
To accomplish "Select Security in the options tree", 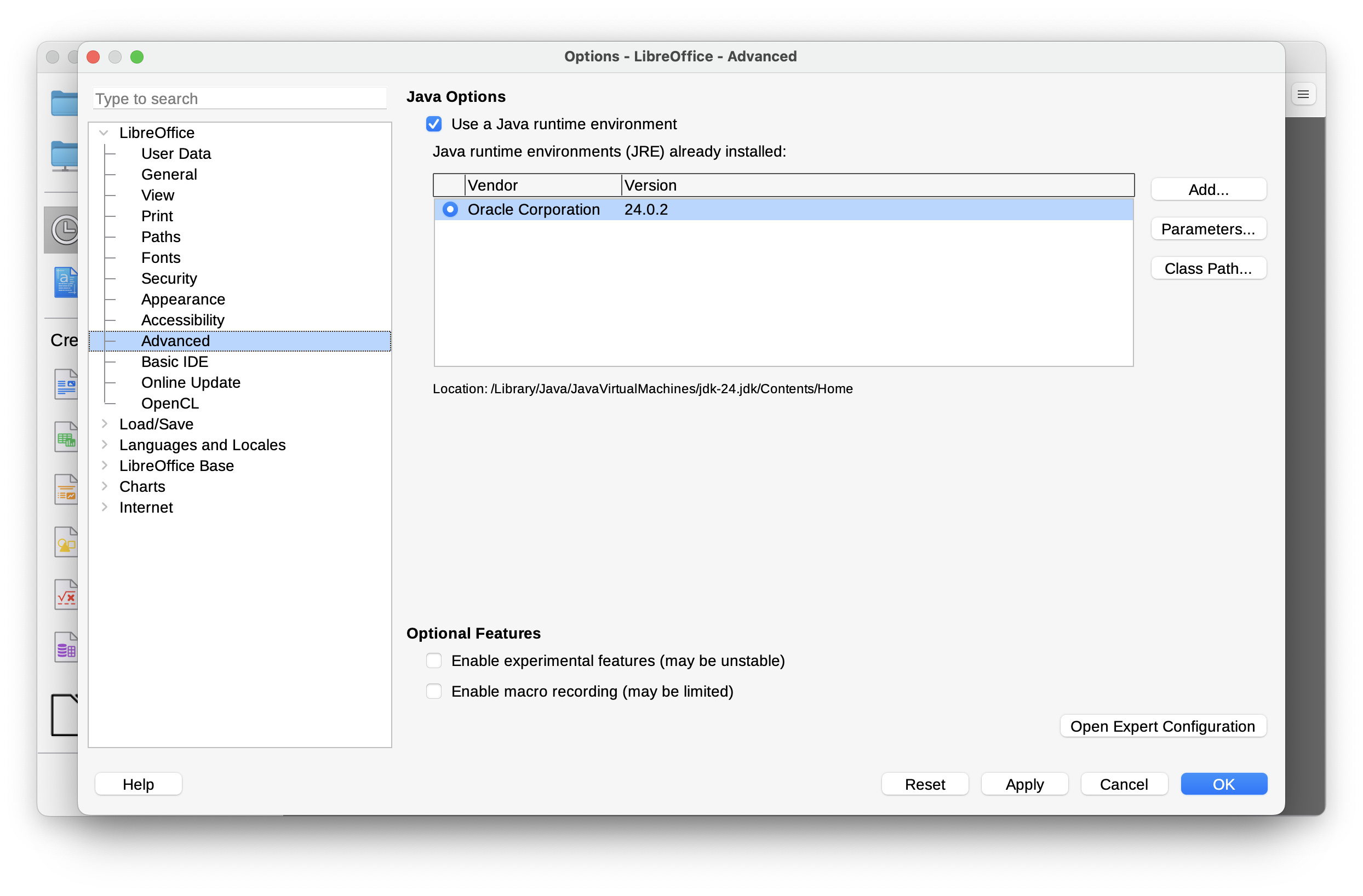I will [x=169, y=278].
